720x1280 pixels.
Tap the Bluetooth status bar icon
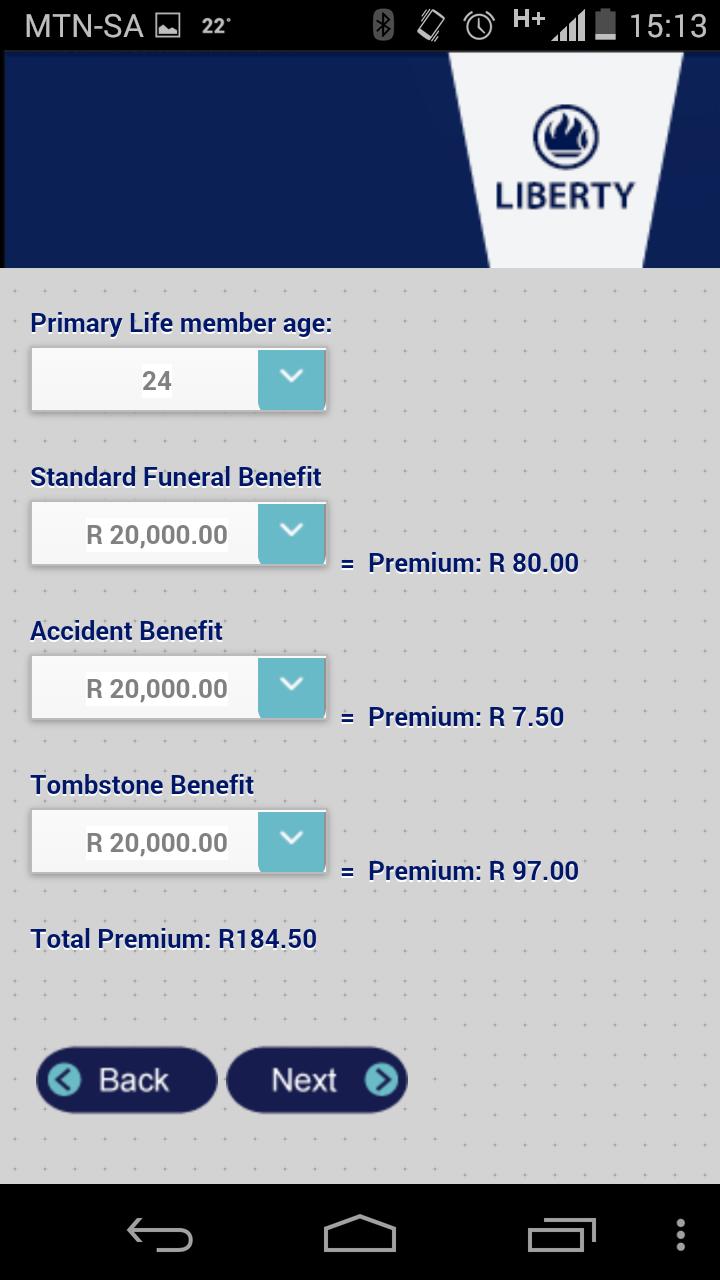click(x=383, y=25)
